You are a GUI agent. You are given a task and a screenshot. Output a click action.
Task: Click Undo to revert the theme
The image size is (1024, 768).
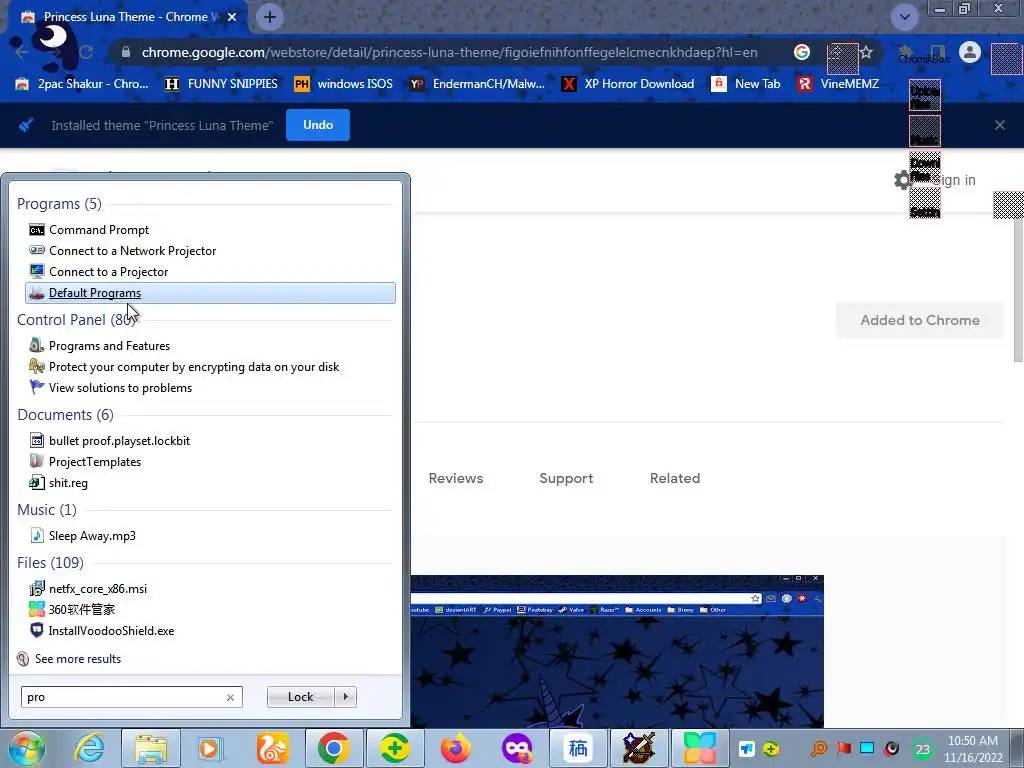point(318,125)
